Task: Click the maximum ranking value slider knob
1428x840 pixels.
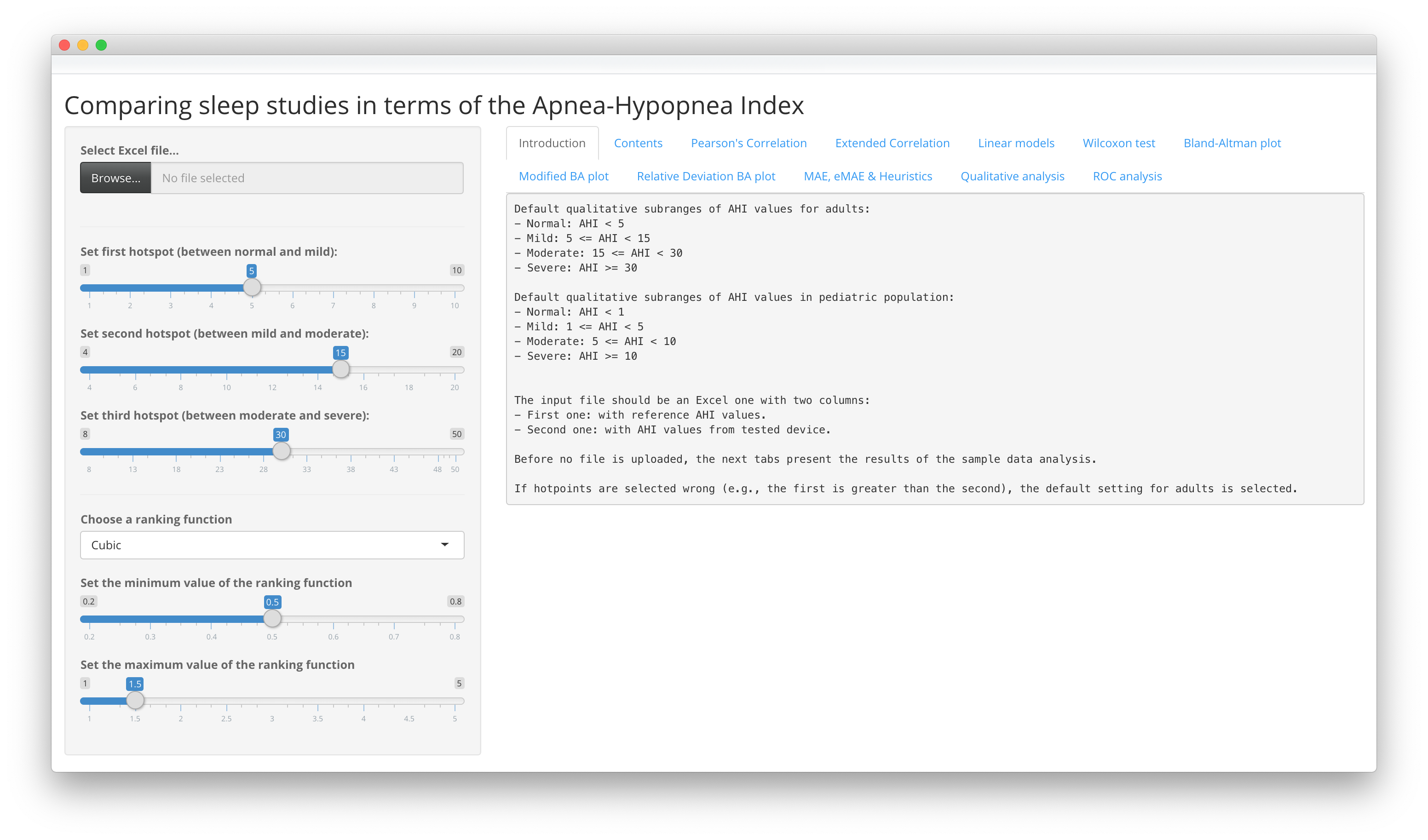Action: click(x=135, y=701)
